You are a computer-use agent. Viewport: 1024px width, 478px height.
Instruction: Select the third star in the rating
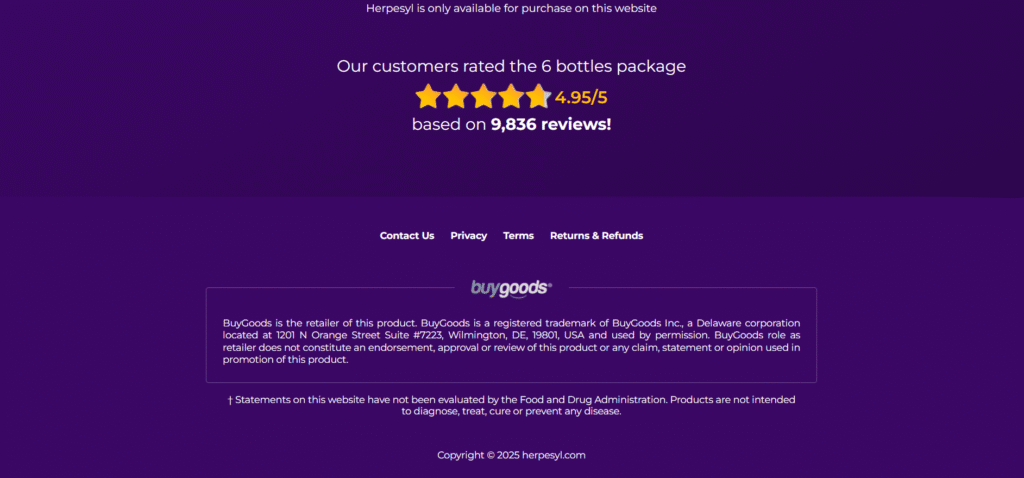click(484, 97)
